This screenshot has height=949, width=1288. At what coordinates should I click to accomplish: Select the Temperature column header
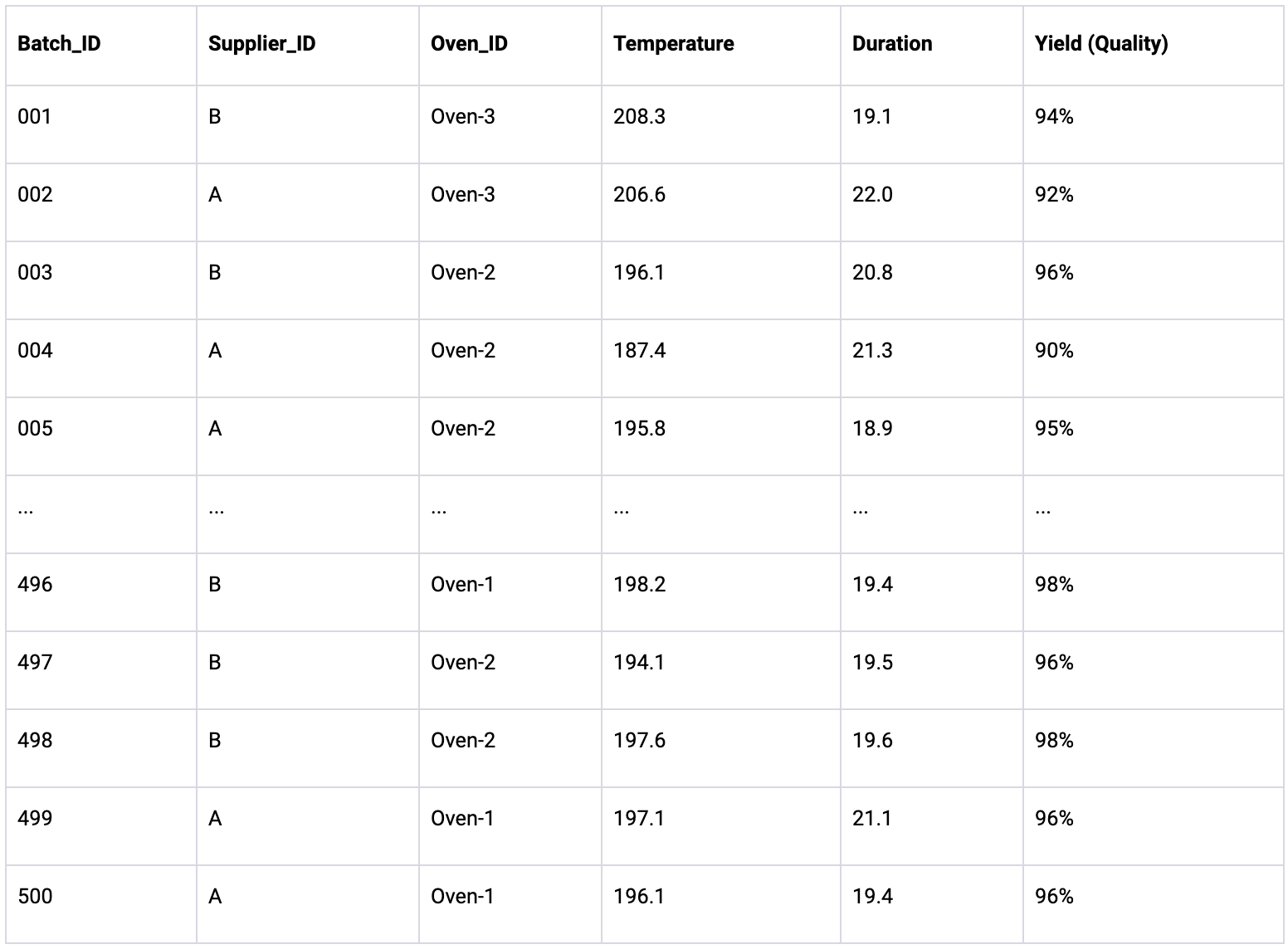[673, 44]
